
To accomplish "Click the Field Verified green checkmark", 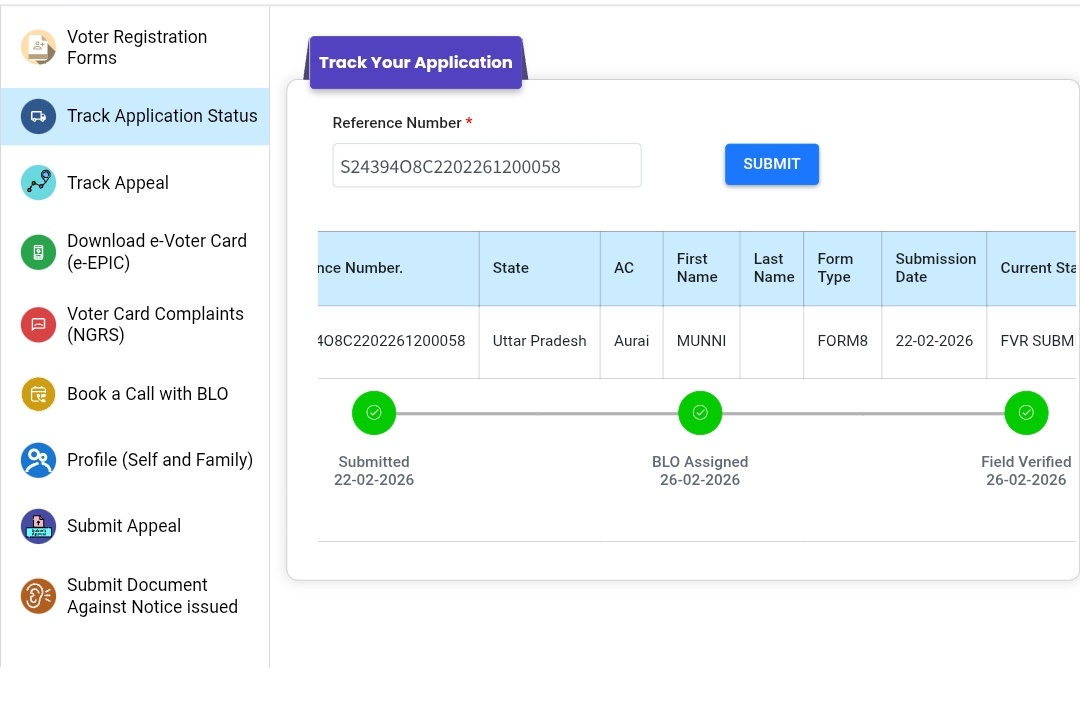I will click(1026, 412).
